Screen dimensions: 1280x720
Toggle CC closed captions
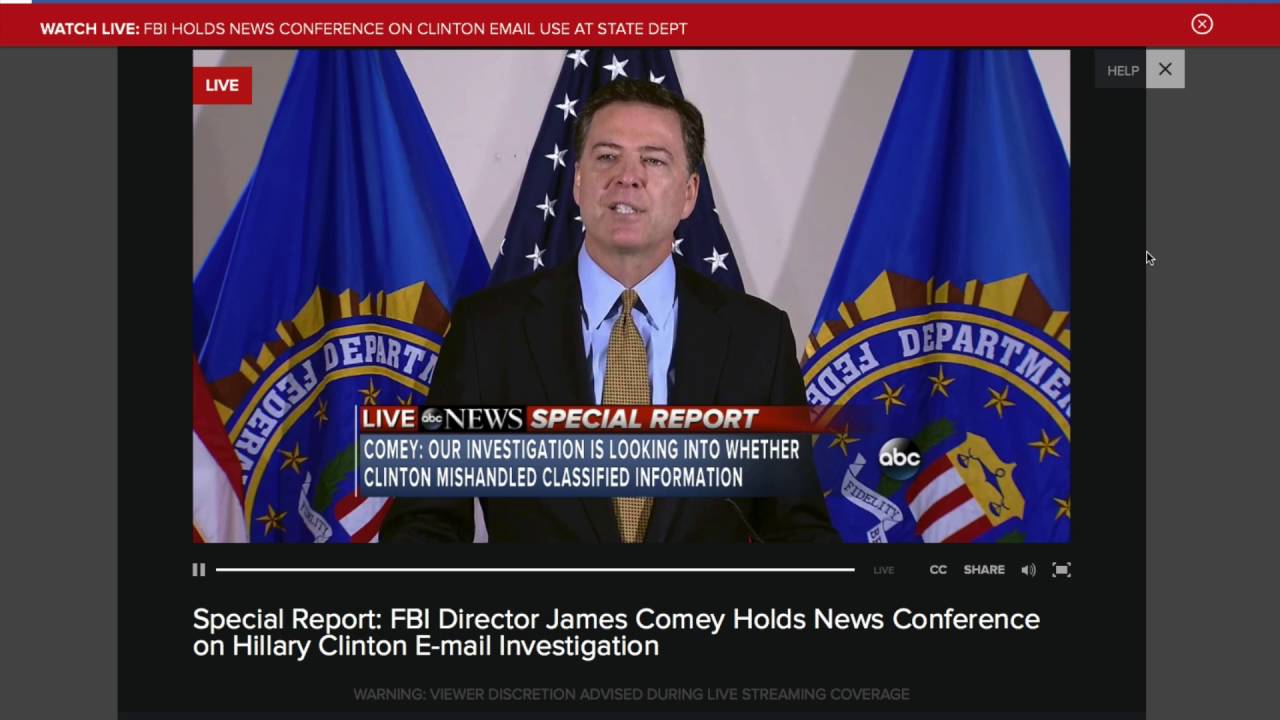pos(938,570)
